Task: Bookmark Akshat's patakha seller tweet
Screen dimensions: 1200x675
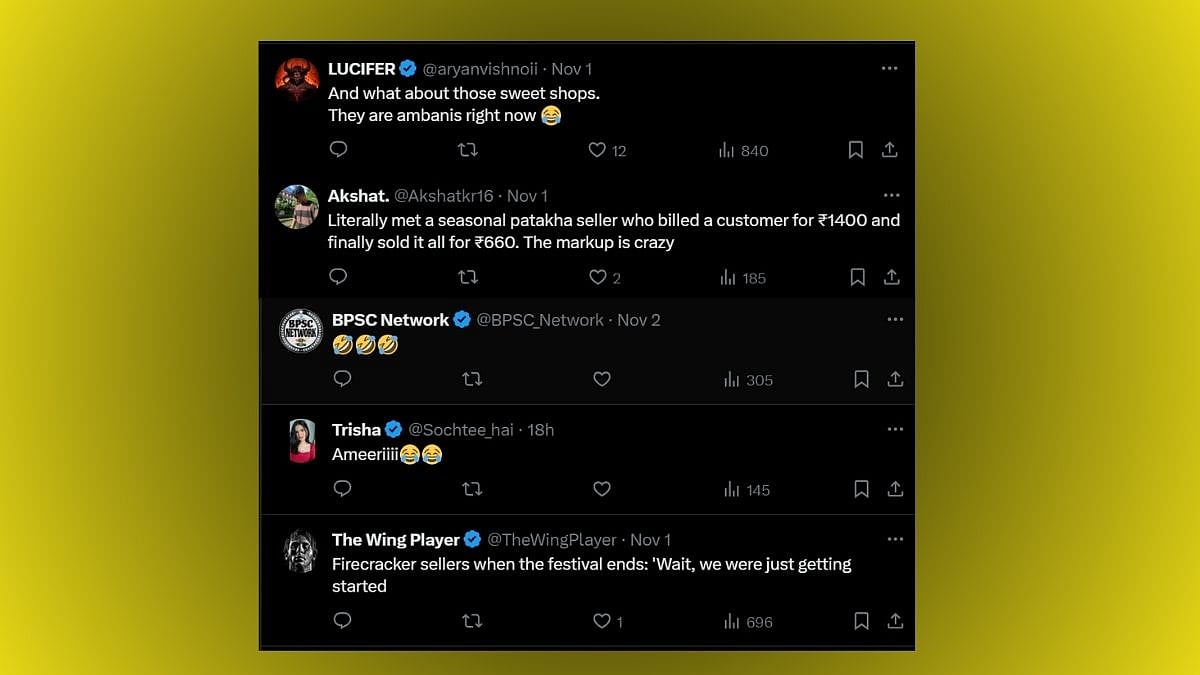Action: tap(857, 277)
